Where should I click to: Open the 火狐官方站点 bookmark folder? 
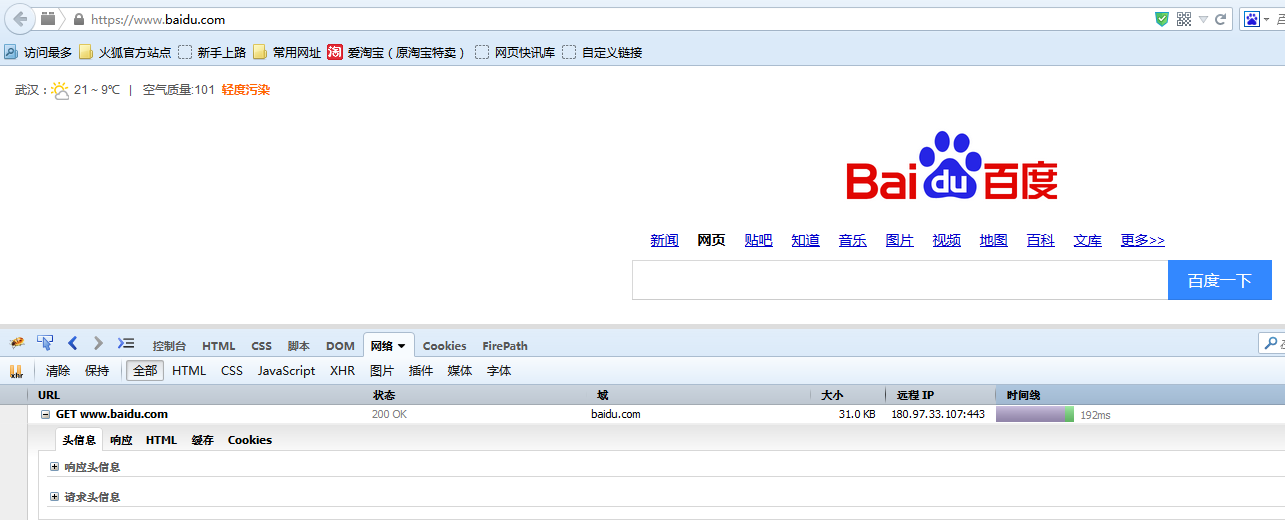point(125,52)
